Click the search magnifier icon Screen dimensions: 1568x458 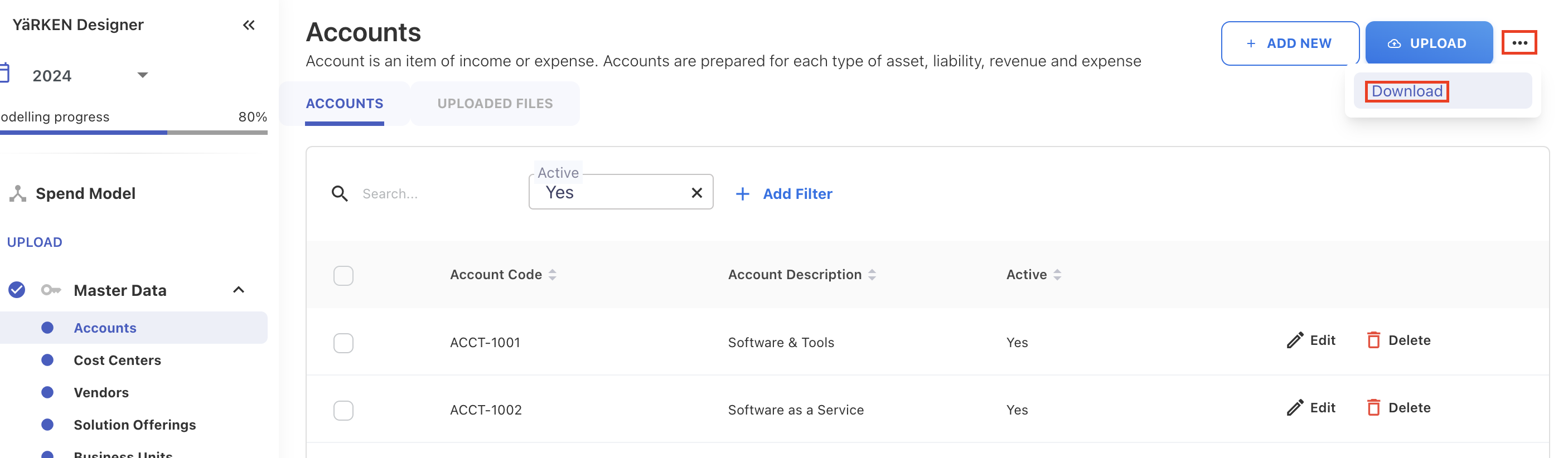pos(340,193)
